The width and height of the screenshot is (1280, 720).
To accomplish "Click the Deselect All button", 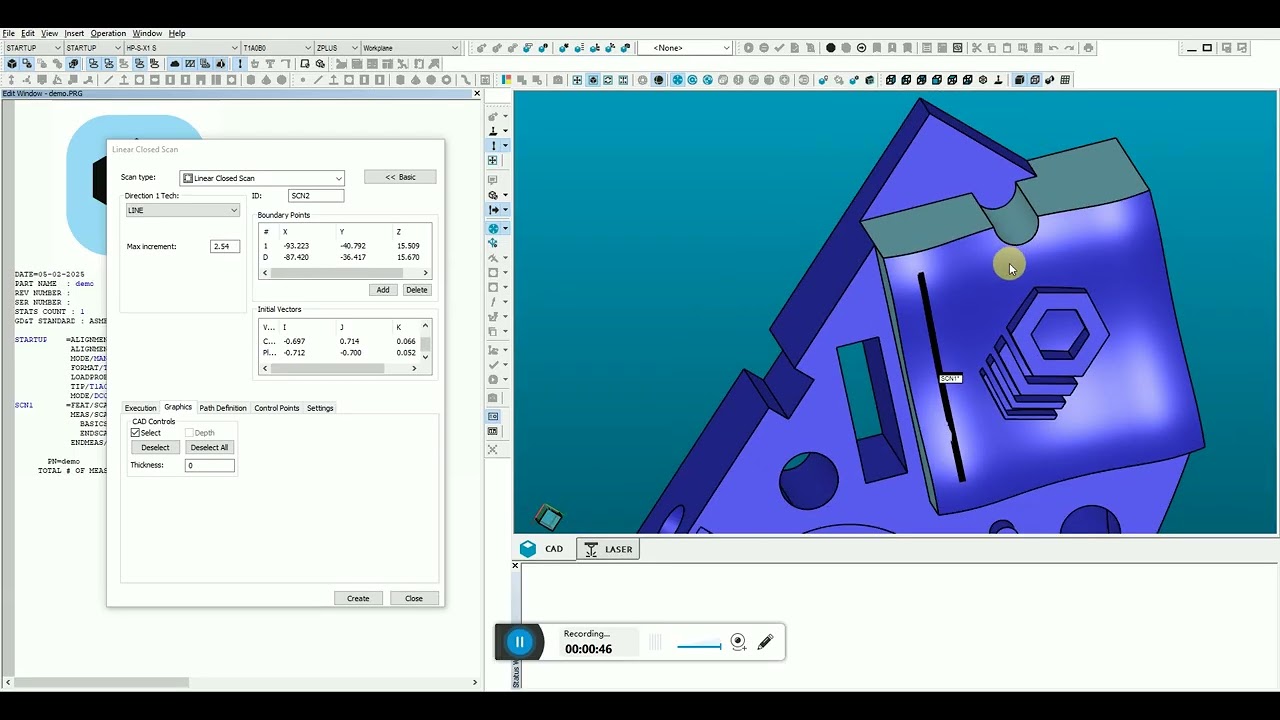I will 210,447.
